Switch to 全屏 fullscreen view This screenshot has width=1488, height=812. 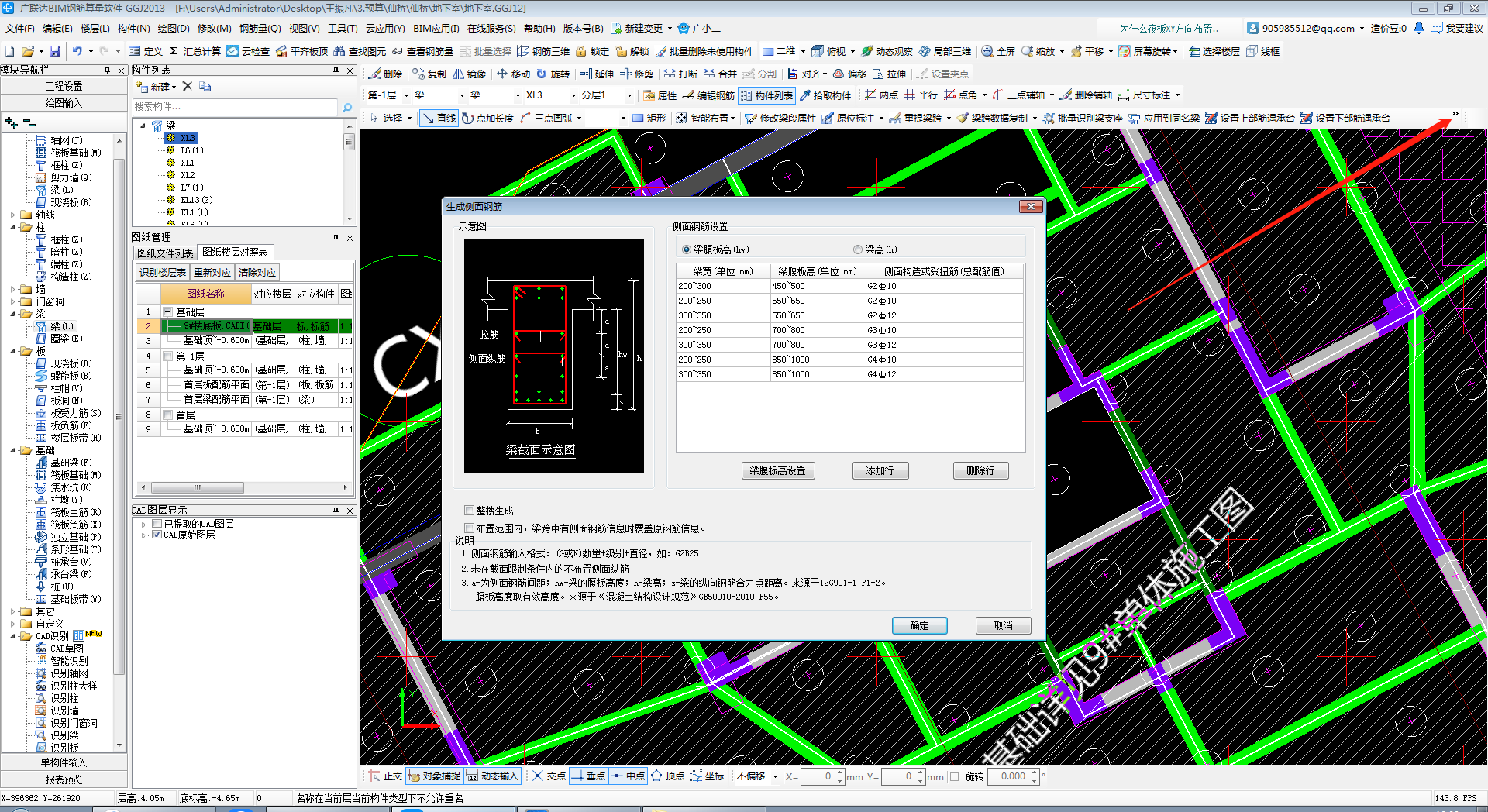point(998,51)
